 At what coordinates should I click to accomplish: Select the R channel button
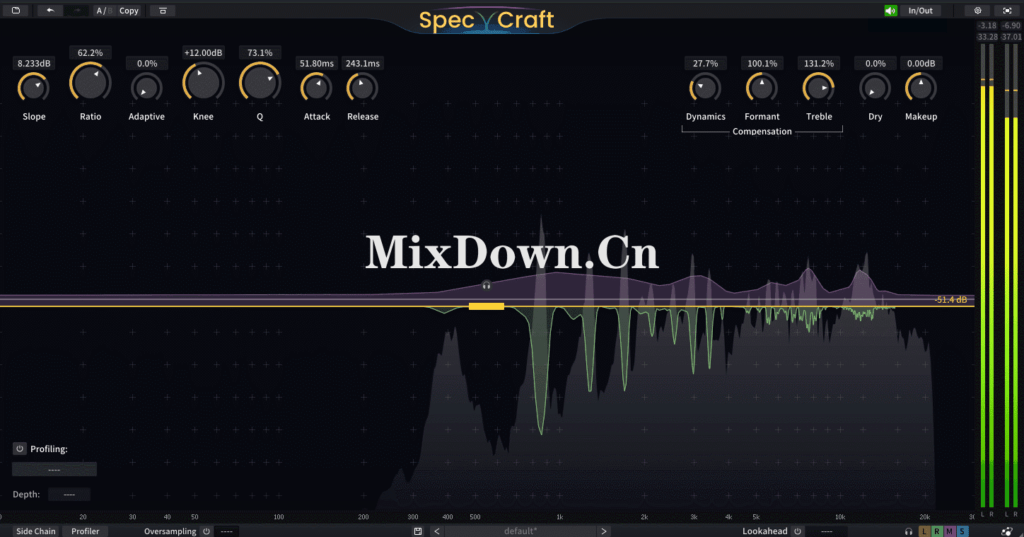pyautogui.click(x=936, y=532)
